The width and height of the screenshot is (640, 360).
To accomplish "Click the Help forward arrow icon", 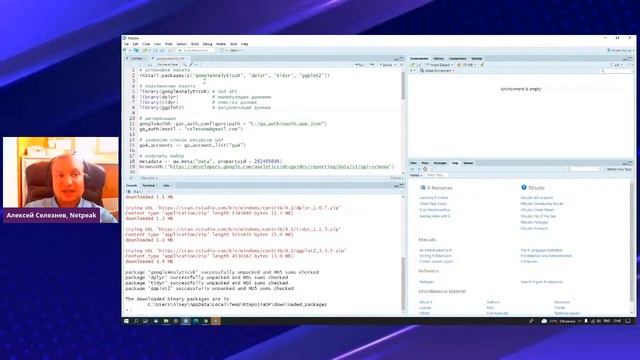I will (418, 169).
